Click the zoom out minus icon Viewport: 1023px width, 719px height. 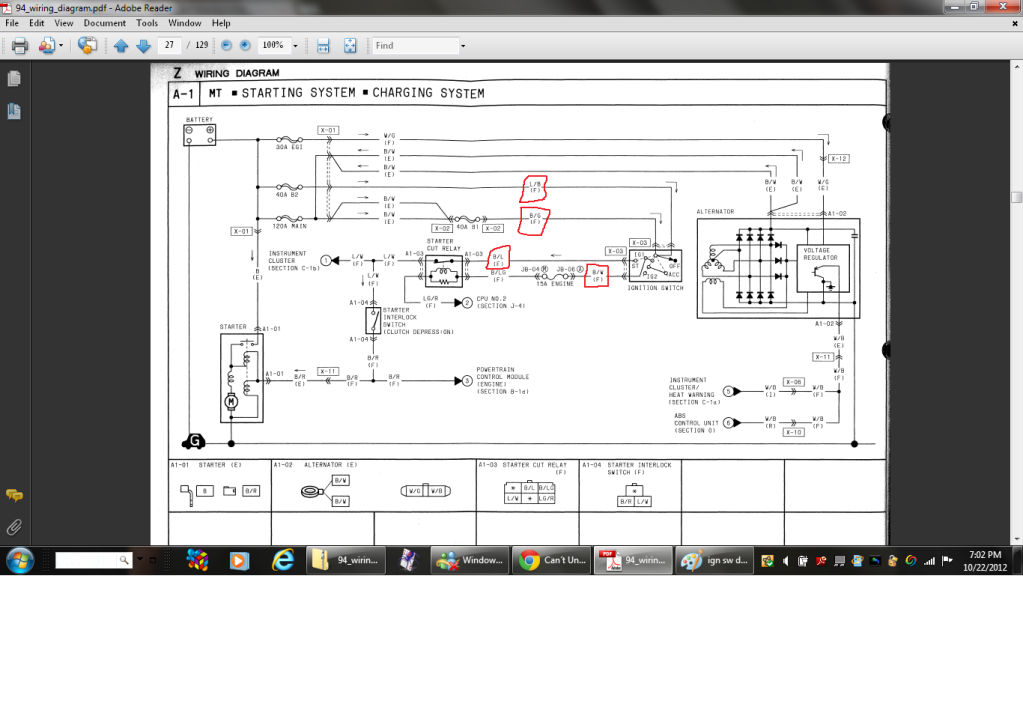pyautogui.click(x=226, y=45)
